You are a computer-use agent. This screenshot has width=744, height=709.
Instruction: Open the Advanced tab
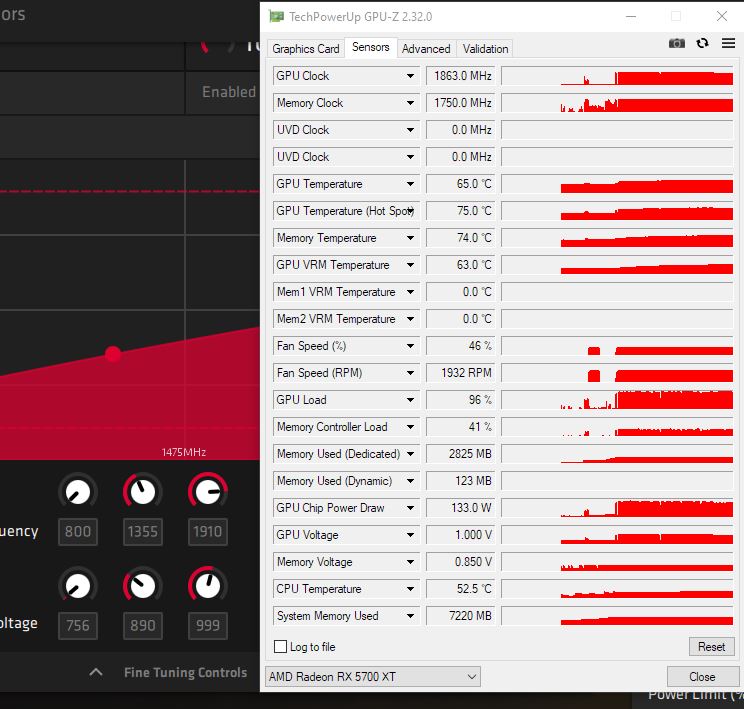pos(426,48)
